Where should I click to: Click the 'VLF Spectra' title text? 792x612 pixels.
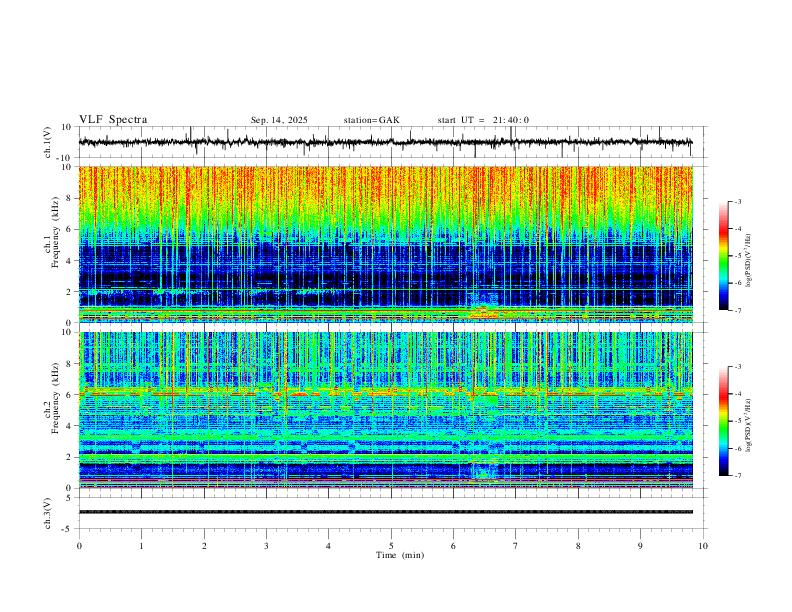point(113,120)
